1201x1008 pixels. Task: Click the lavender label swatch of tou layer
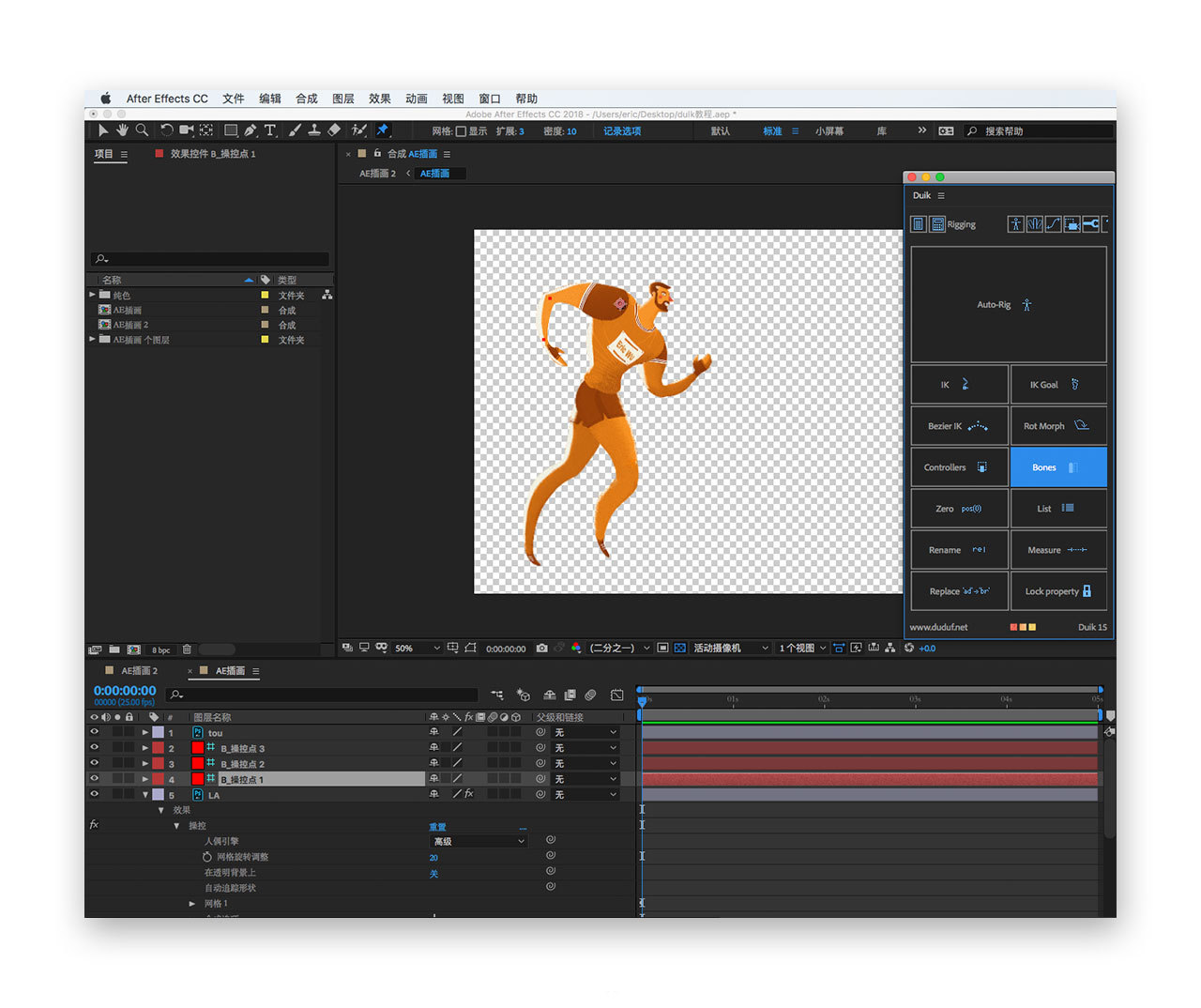coord(158,732)
